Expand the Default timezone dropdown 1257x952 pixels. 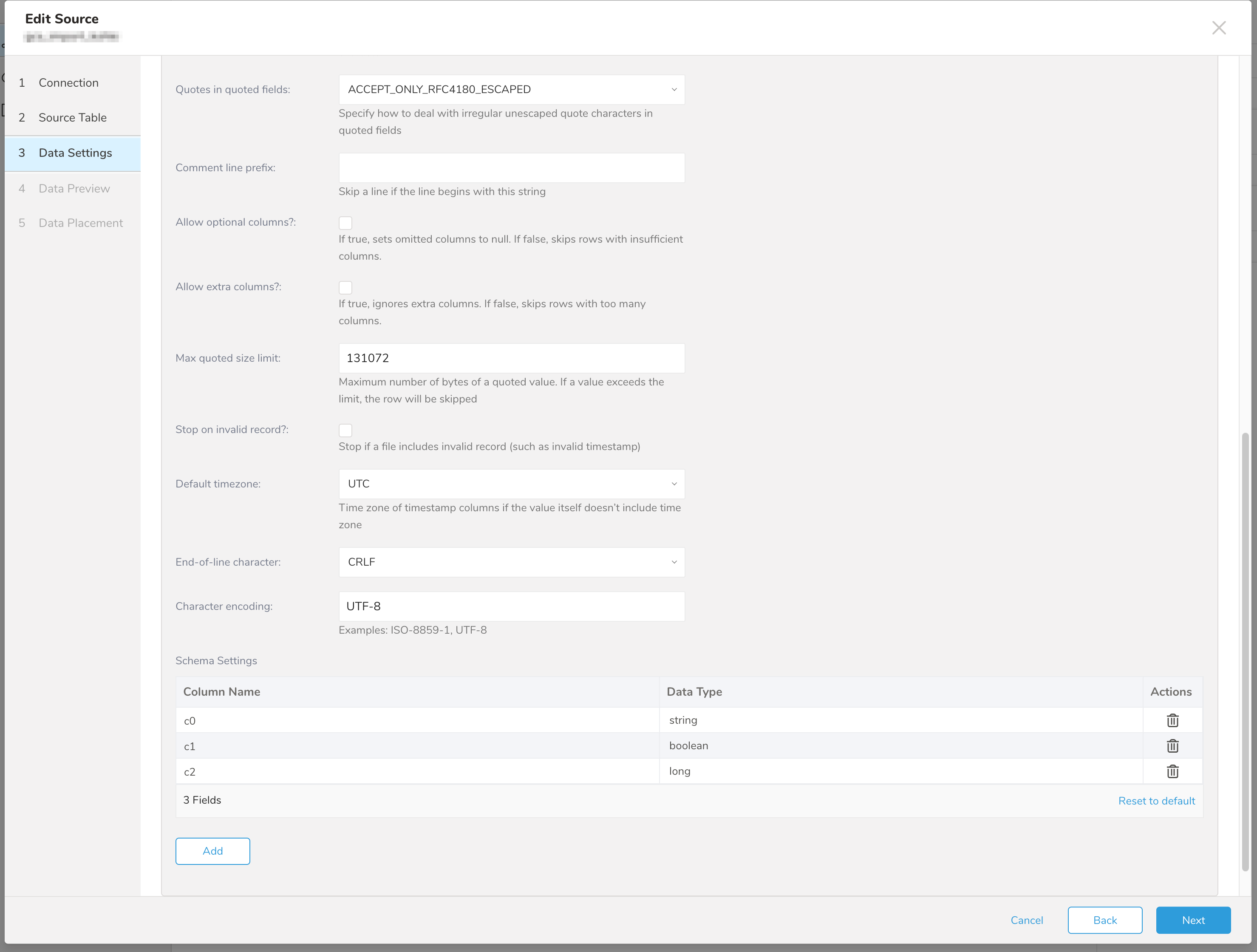pyautogui.click(x=511, y=484)
